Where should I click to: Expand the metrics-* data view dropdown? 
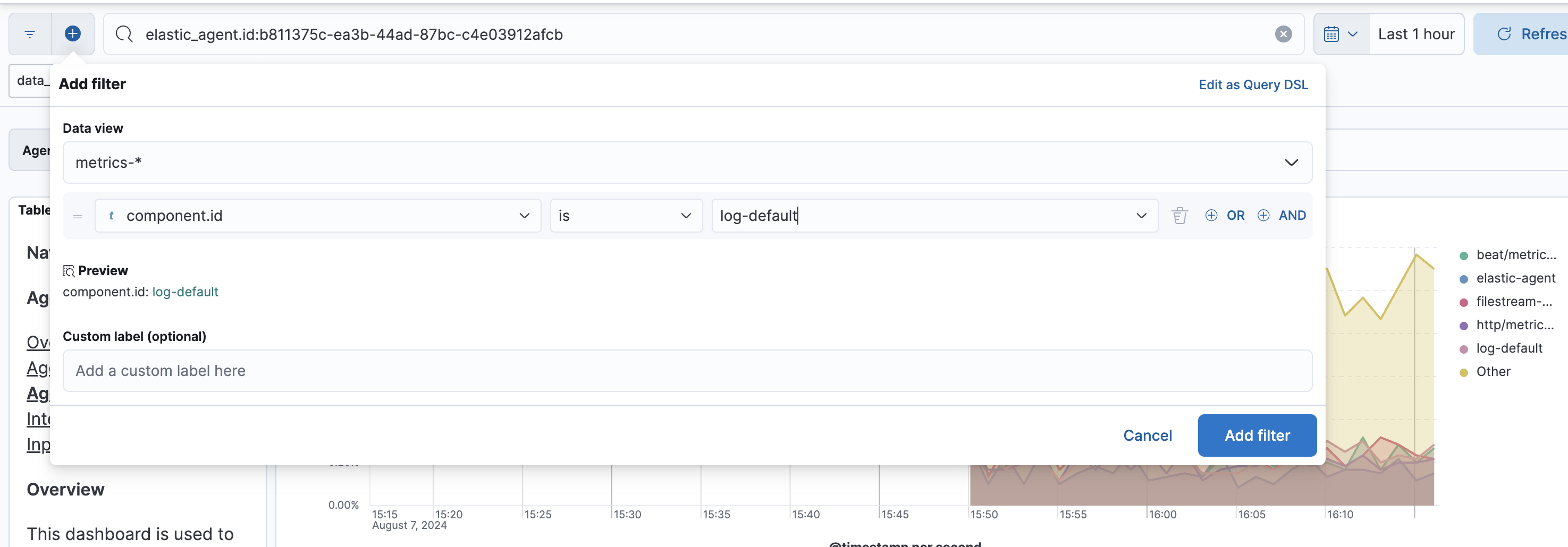click(x=687, y=163)
